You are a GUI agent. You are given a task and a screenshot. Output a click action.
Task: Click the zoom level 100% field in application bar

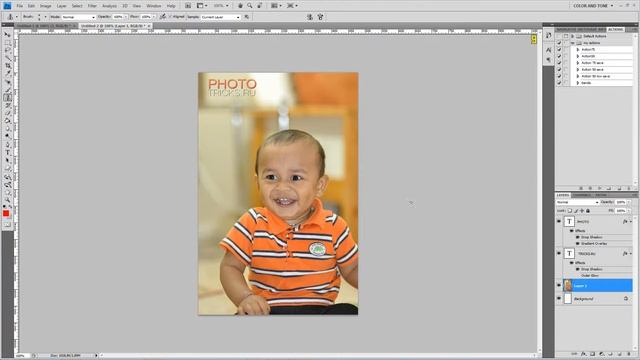(x=219, y=6)
